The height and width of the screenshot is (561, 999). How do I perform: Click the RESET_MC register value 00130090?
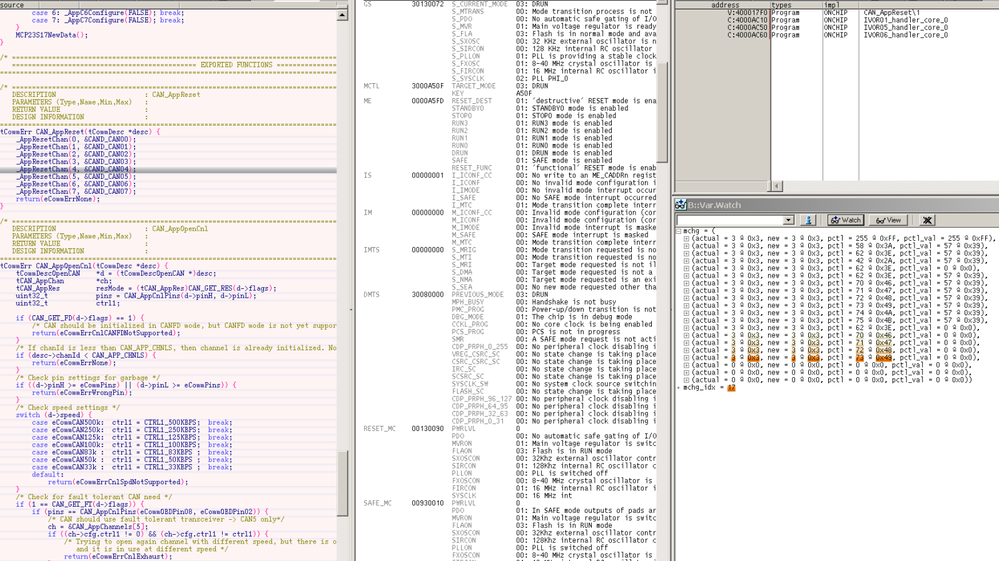pos(428,429)
